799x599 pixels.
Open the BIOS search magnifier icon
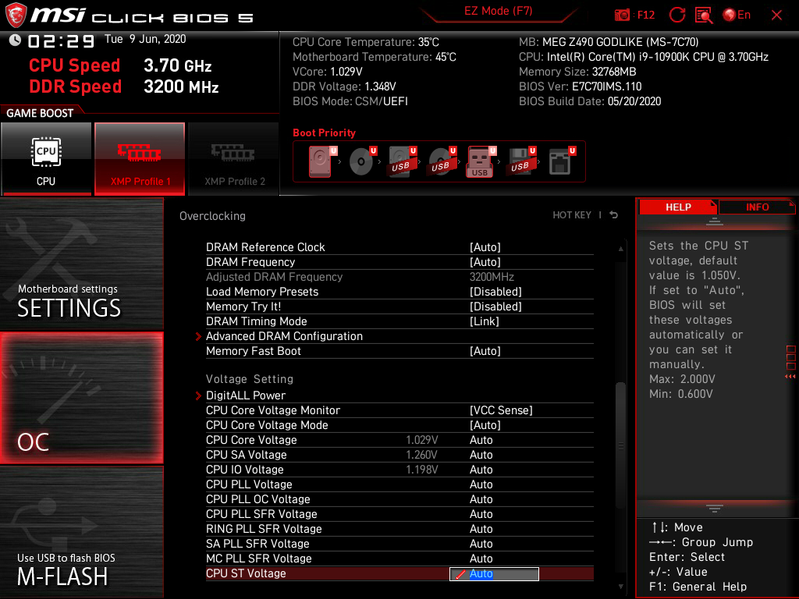click(704, 15)
